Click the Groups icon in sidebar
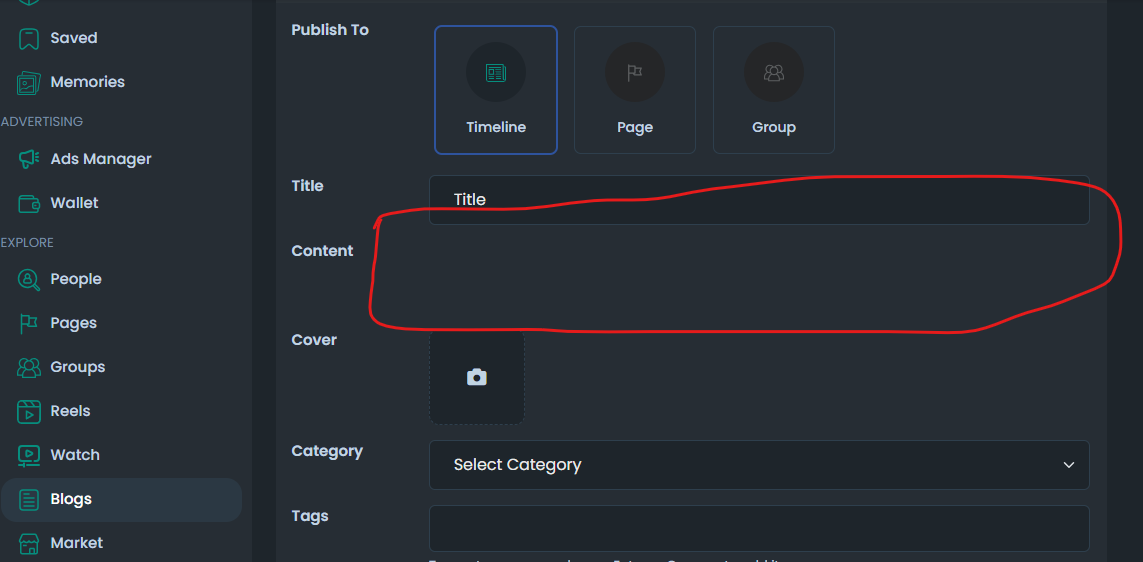This screenshot has width=1143, height=562. pyautogui.click(x=28, y=367)
